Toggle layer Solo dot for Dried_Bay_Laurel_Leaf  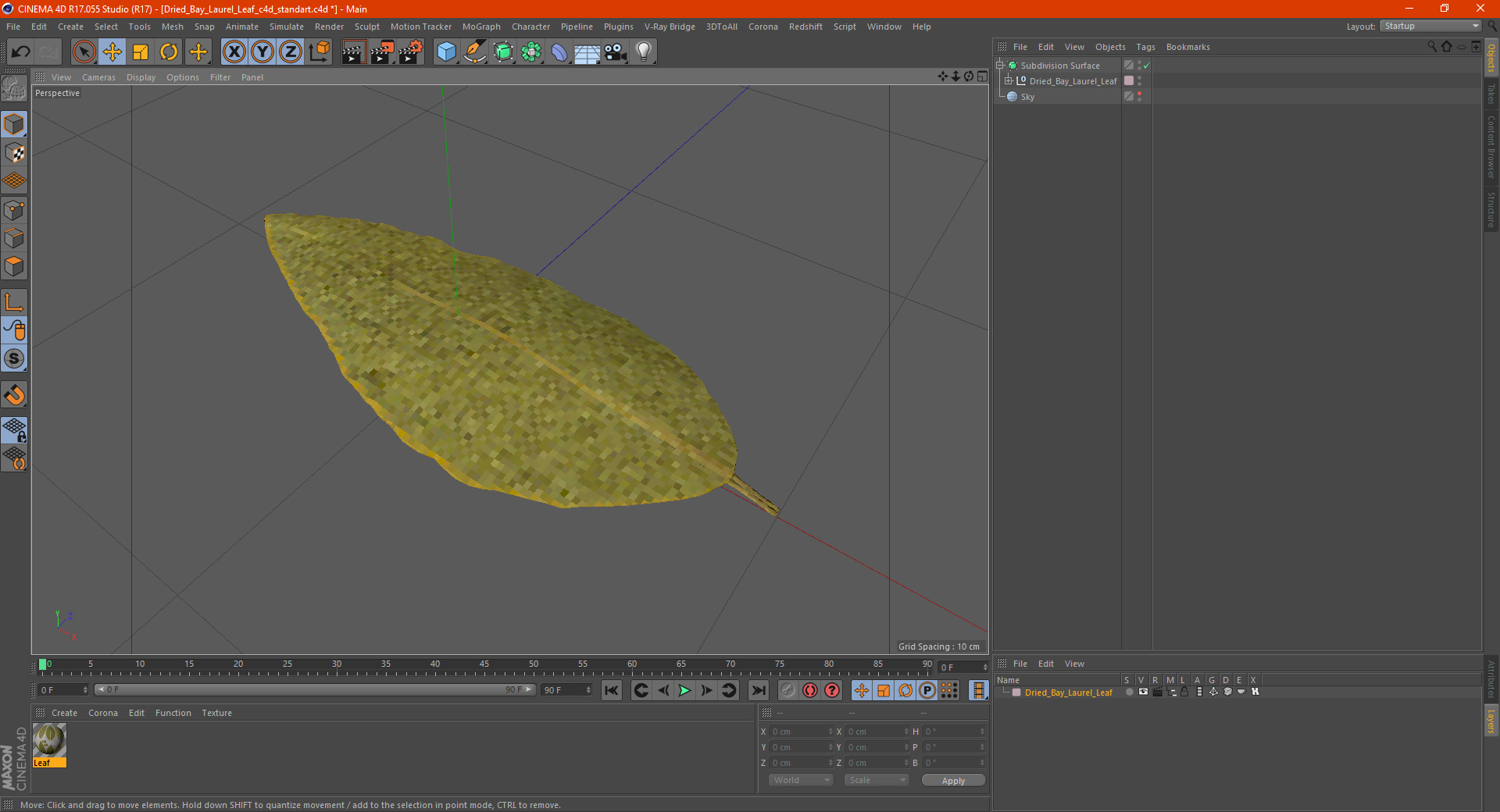coord(1129,692)
